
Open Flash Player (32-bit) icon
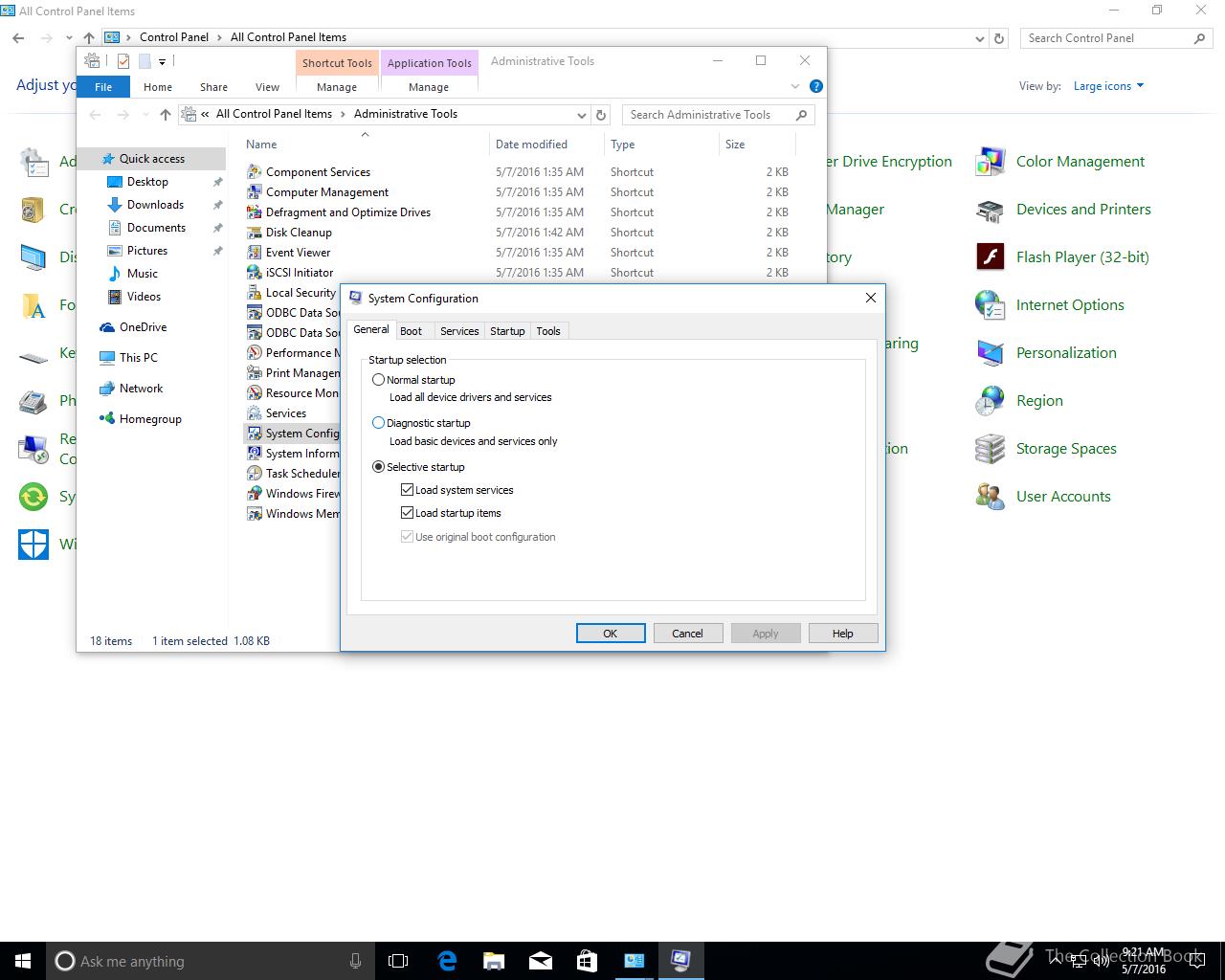pos(990,257)
